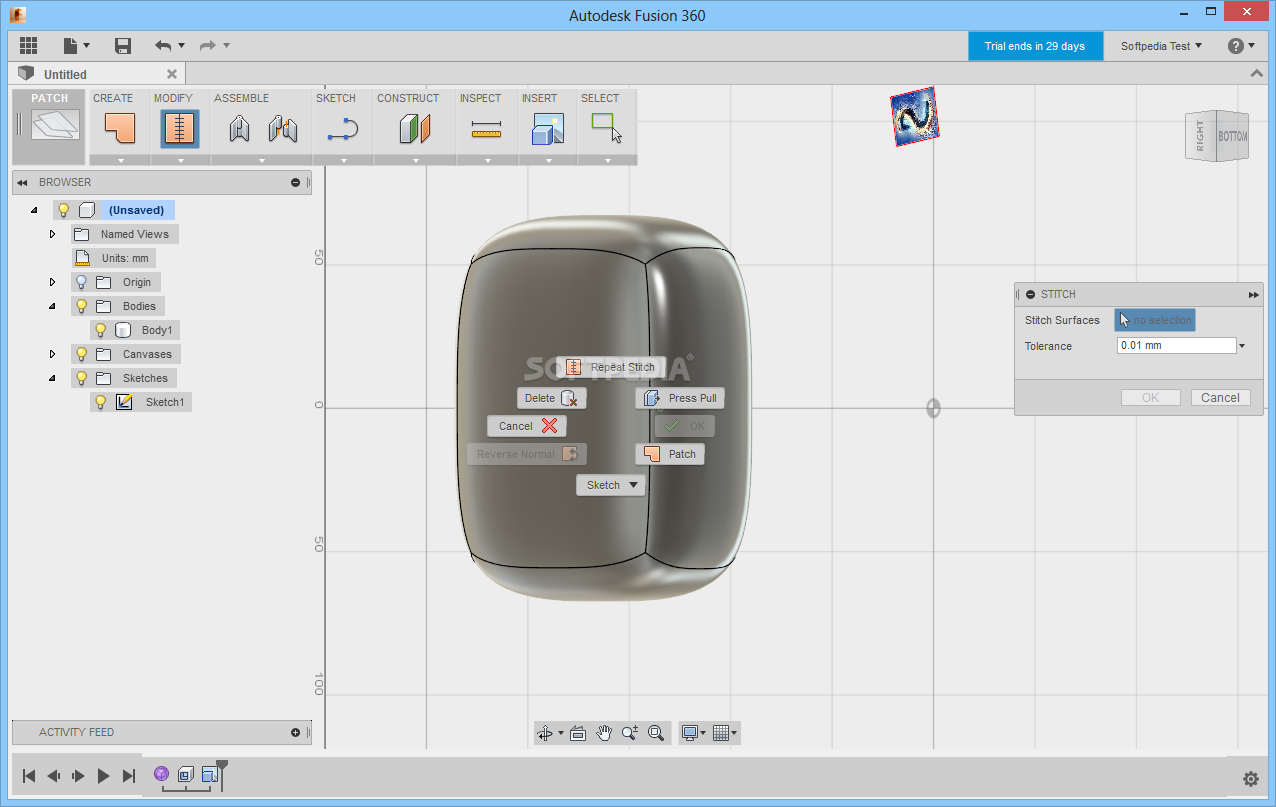This screenshot has height=807, width=1276.
Task: Click the Sketch line tool icon
Action: [343, 129]
